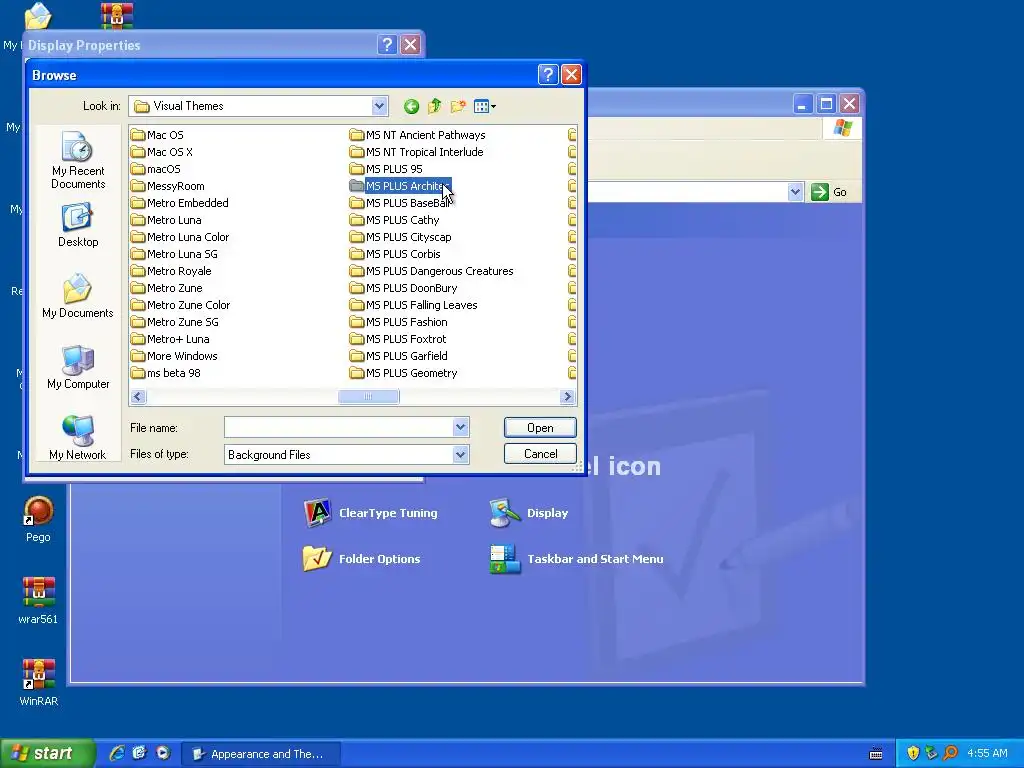Select the Metro Zune folder
The width and height of the screenshot is (1024, 768).
167,288
